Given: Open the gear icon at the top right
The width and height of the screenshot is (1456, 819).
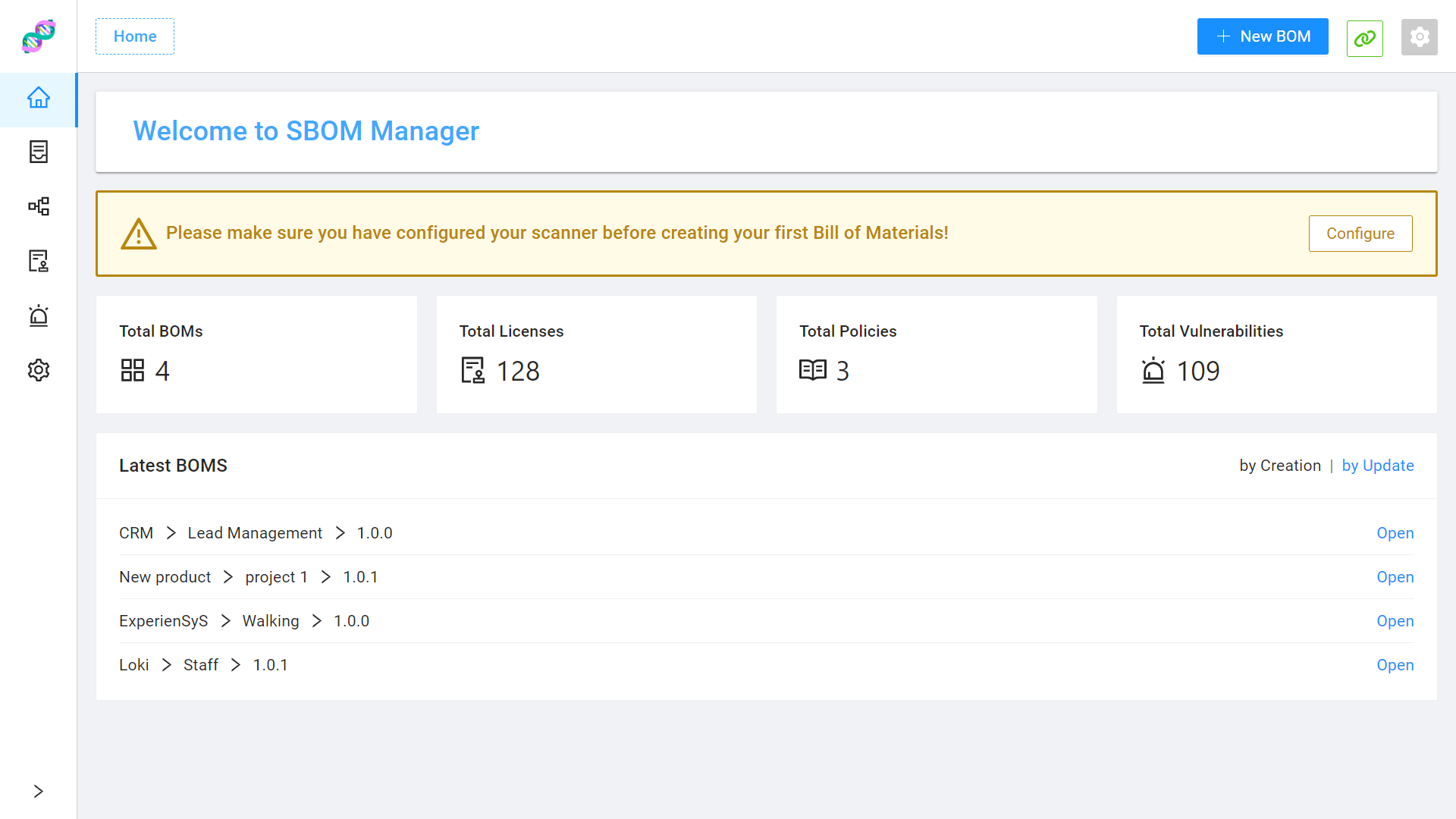Looking at the screenshot, I should 1420,36.
